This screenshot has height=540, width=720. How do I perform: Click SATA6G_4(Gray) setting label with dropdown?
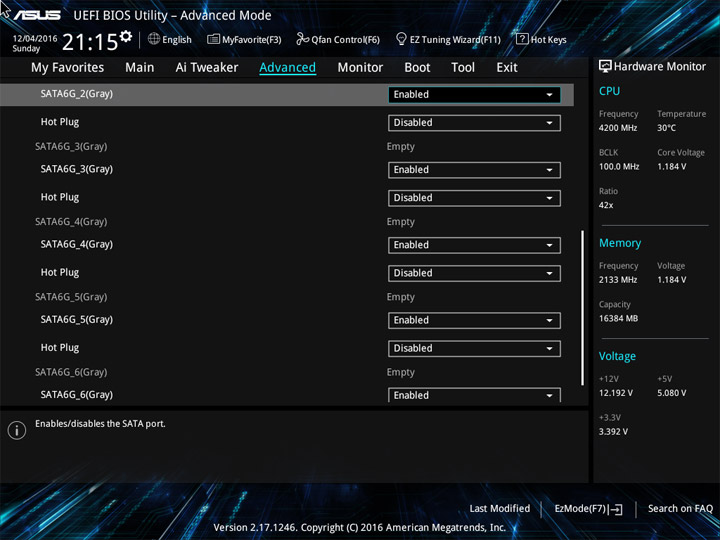(77, 245)
